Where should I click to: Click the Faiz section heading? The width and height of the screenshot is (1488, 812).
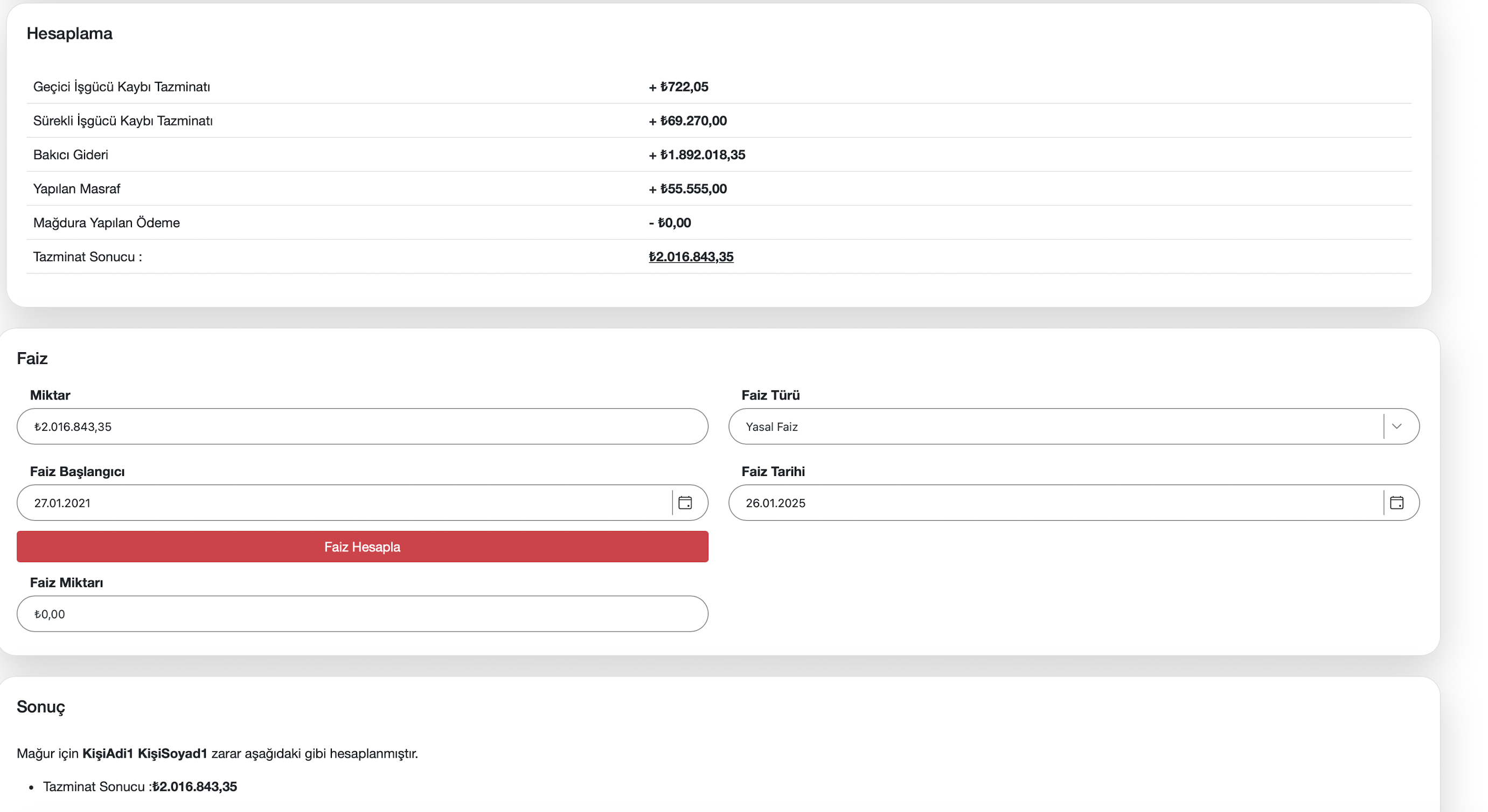(x=32, y=358)
